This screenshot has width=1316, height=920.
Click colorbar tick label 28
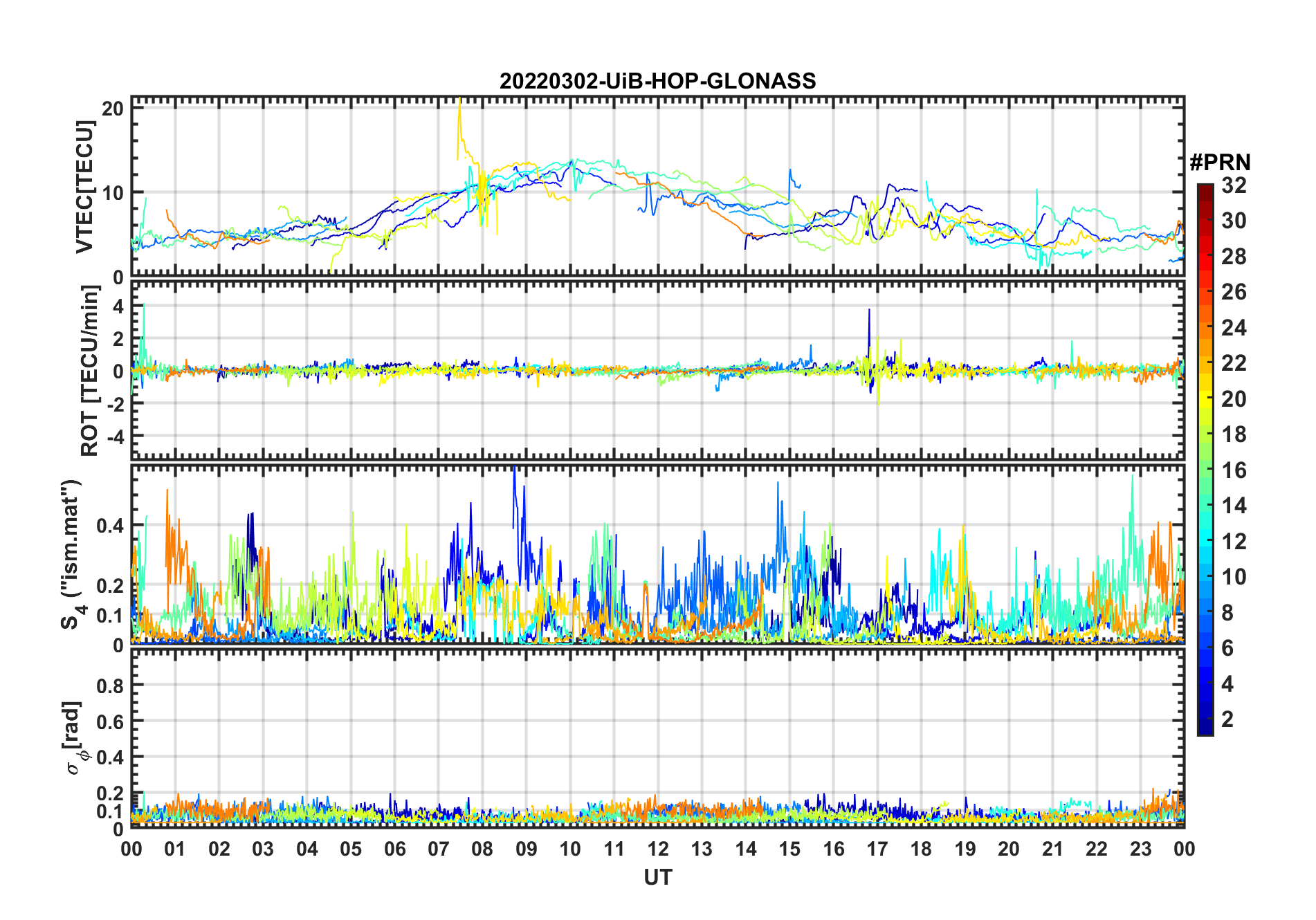[x=1234, y=257]
